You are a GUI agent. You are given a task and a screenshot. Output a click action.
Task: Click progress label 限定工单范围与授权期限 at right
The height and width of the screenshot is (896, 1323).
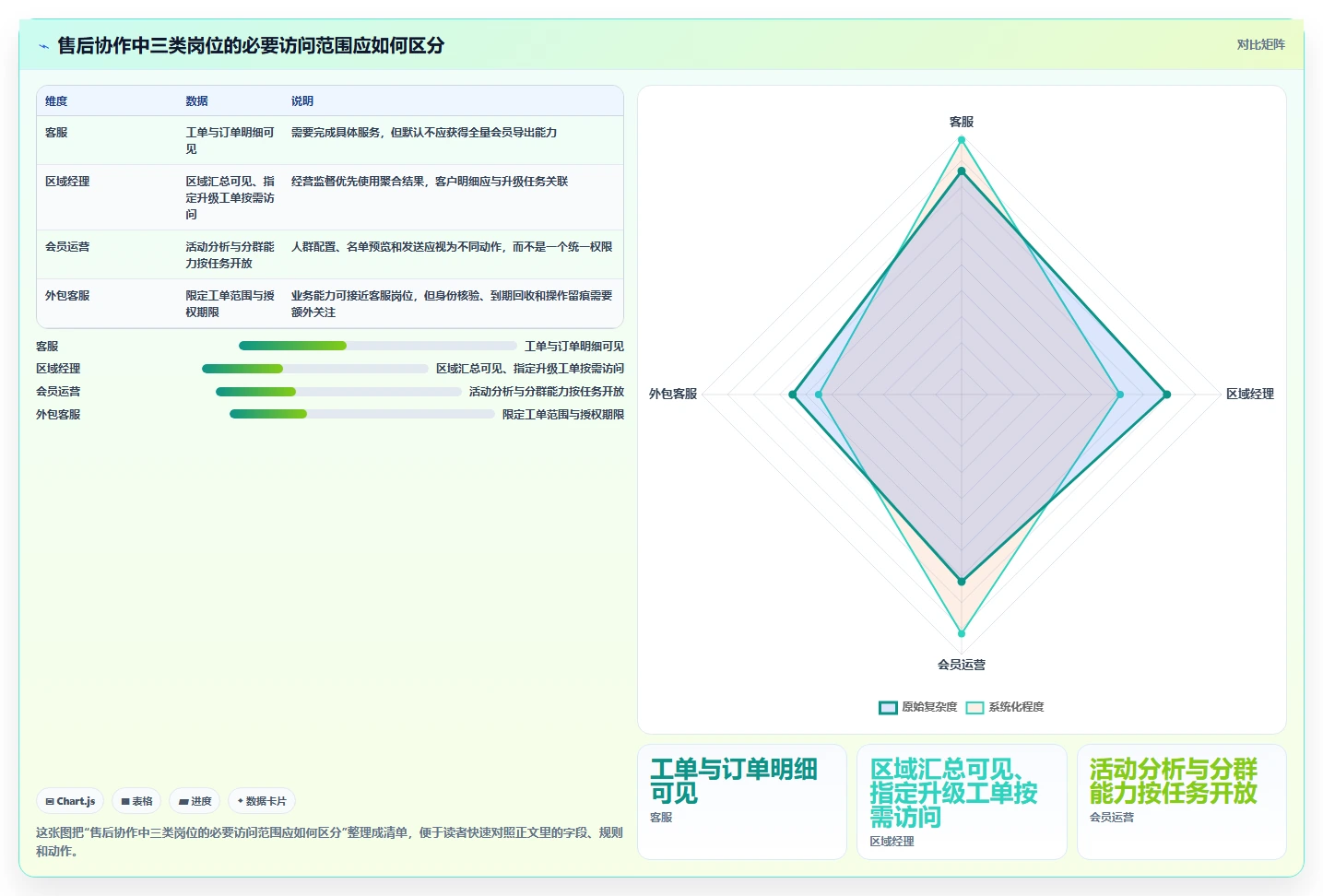tap(563, 415)
